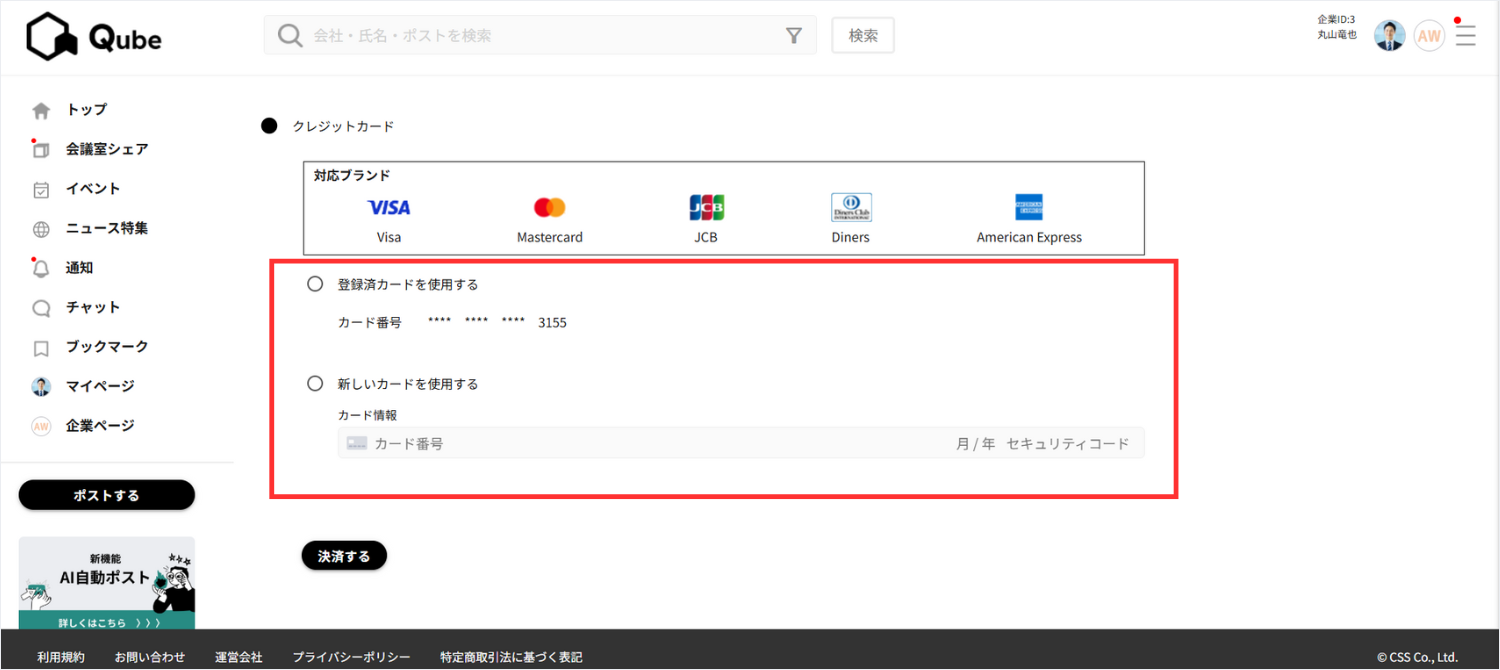Image resolution: width=1500 pixels, height=670 pixels.
Task: Click the 通知 bell icon
Action: point(41,268)
